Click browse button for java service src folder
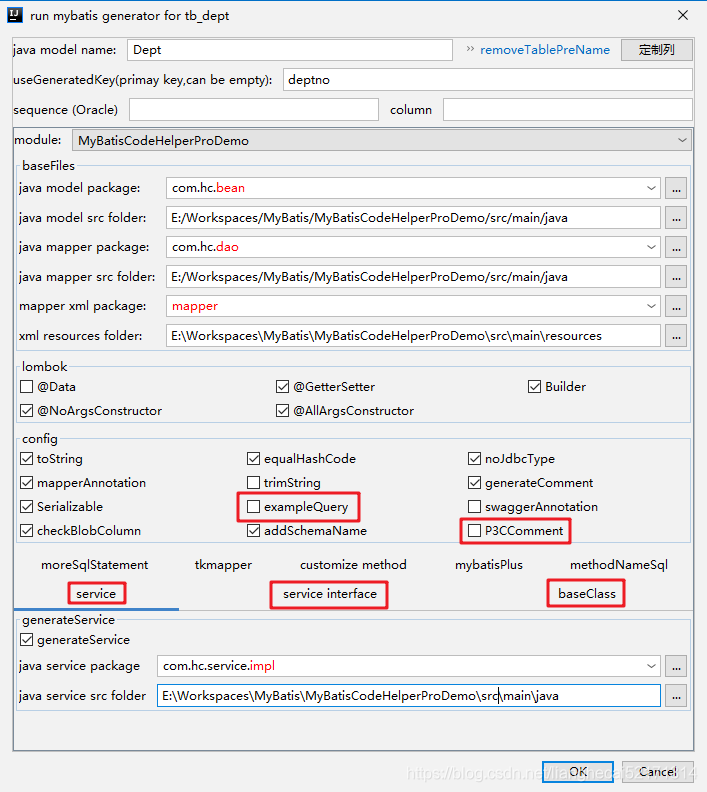The width and height of the screenshot is (707, 792). pos(677,696)
